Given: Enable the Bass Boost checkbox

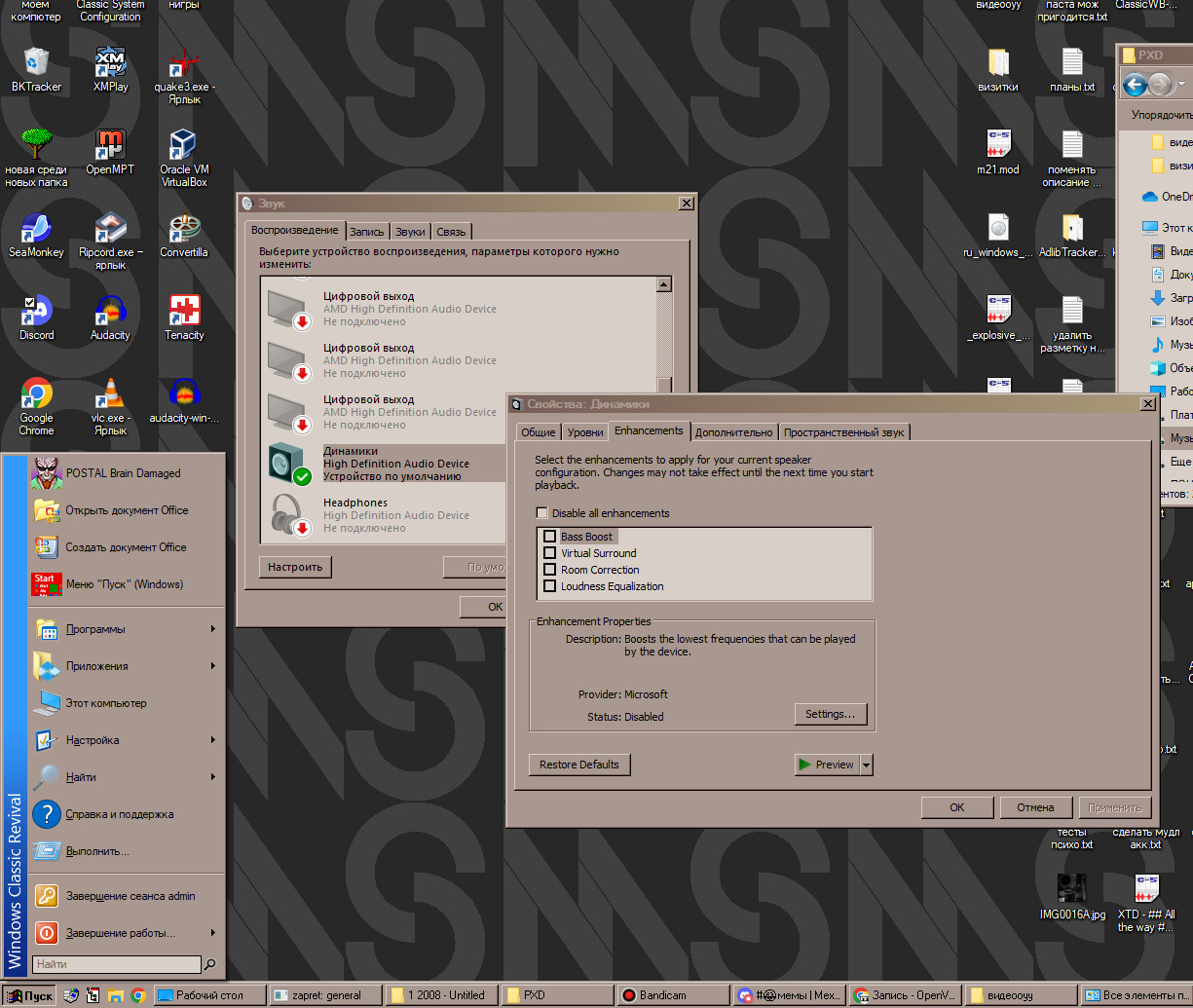Looking at the screenshot, I should 550,537.
